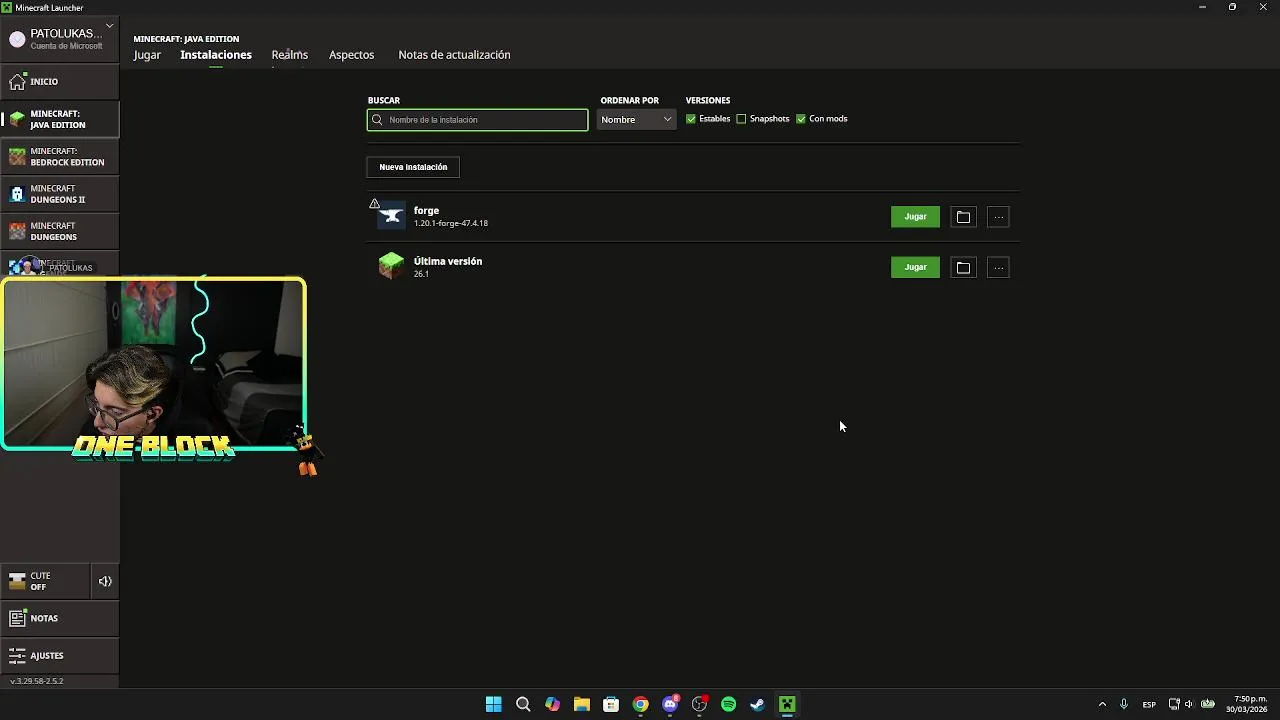The width and height of the screenshot is (1280, 720).
Task: Open taskbar Search
Action: tap(523, 704)
